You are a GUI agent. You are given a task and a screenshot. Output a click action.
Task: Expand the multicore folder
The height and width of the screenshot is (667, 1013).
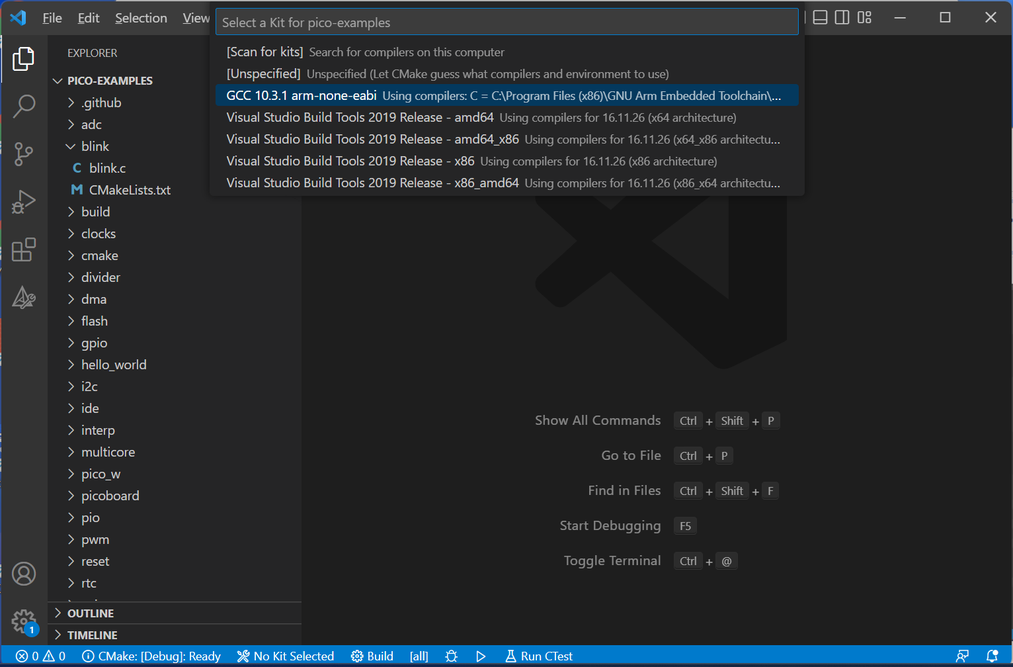point(174,452)
